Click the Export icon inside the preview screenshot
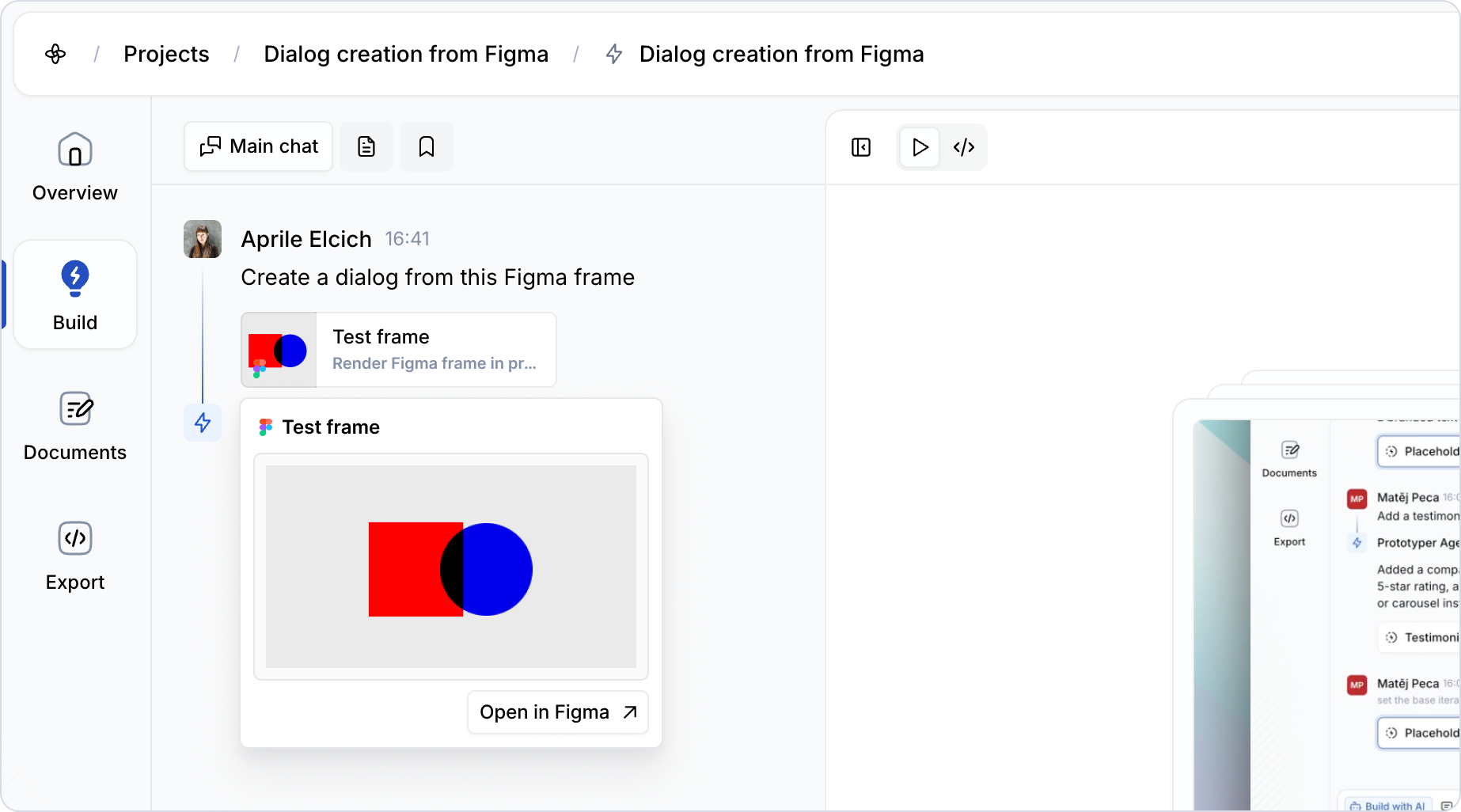 coord(1290,518)
